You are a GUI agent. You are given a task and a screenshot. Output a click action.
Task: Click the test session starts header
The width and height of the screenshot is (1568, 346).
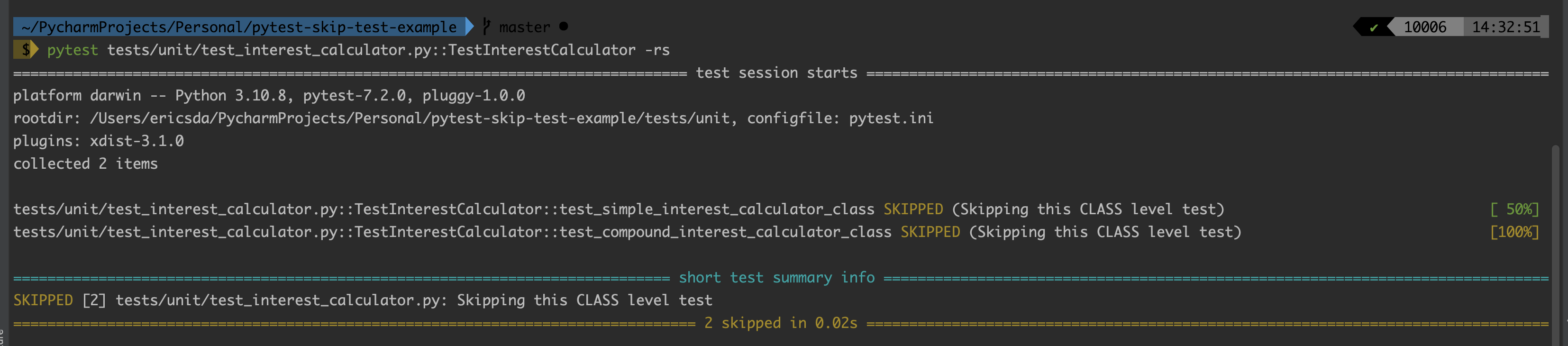(x=777, y=73)
